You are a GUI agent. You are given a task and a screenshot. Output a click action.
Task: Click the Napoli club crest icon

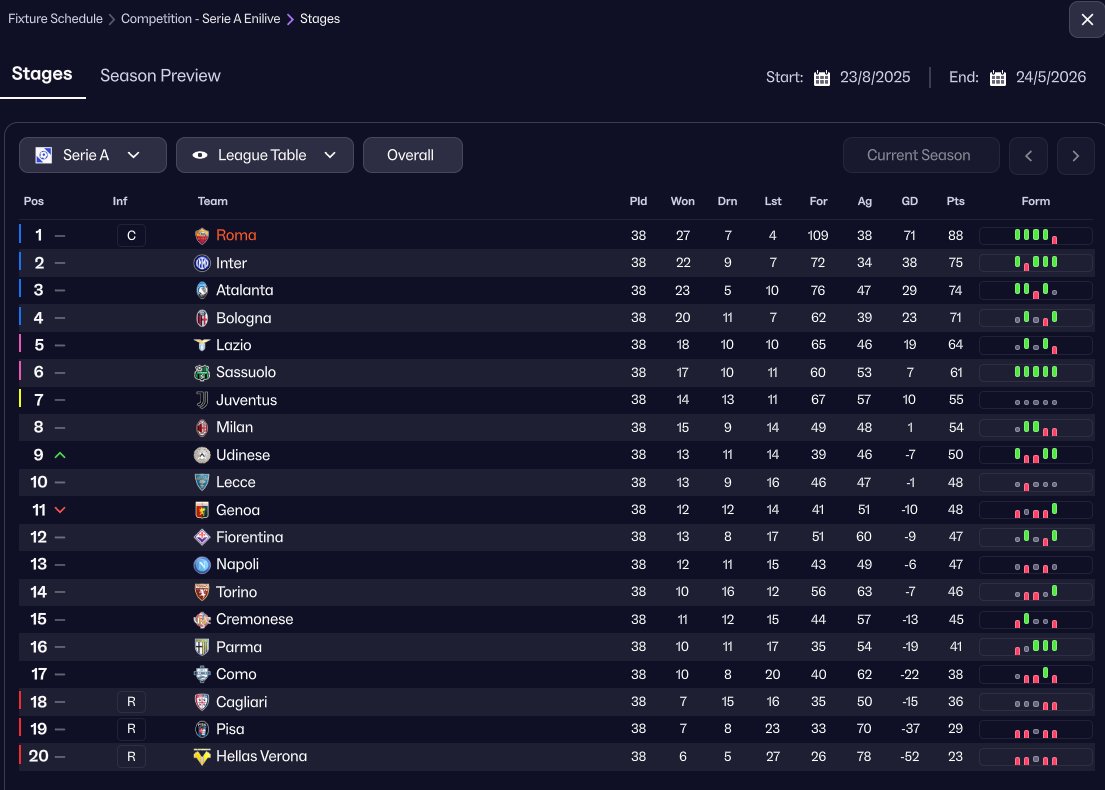[x=202, y=565]
